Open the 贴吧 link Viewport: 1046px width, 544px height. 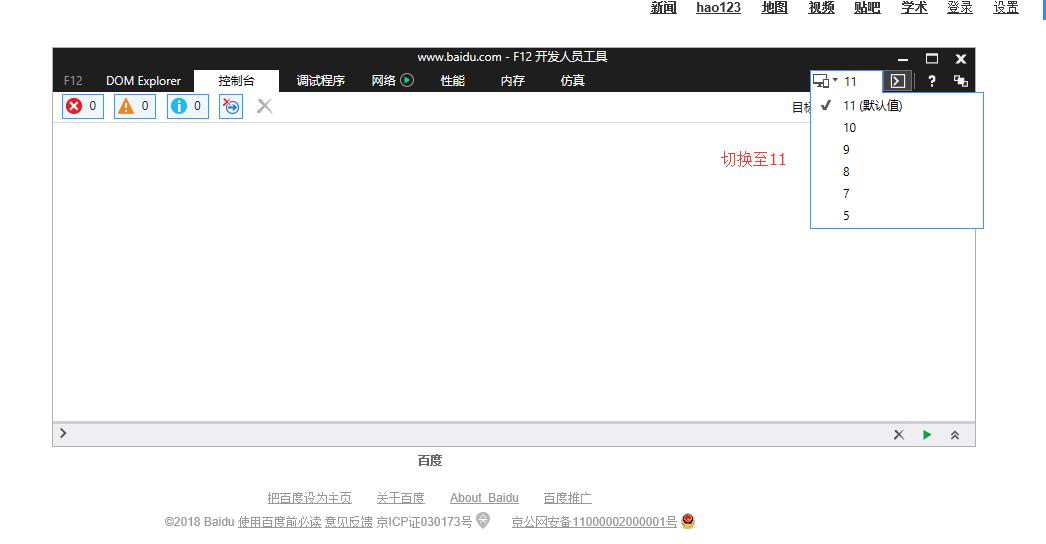click(867, 7)
